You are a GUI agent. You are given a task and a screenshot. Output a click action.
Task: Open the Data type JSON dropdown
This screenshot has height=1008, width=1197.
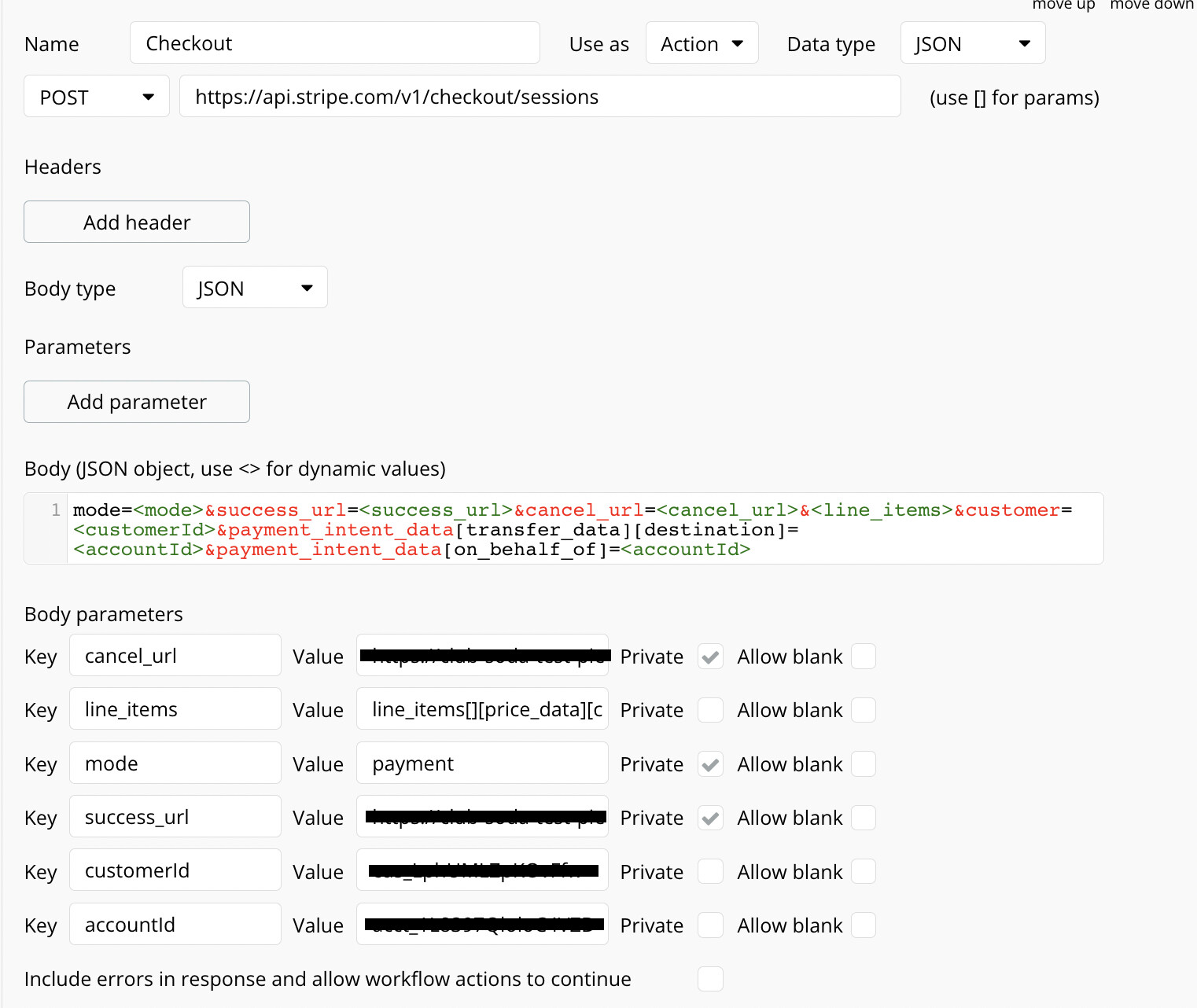click(972, 43)
